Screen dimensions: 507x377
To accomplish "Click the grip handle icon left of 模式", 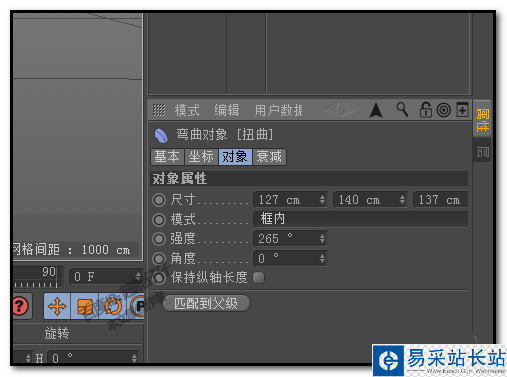I will click(x=159, y=110).
